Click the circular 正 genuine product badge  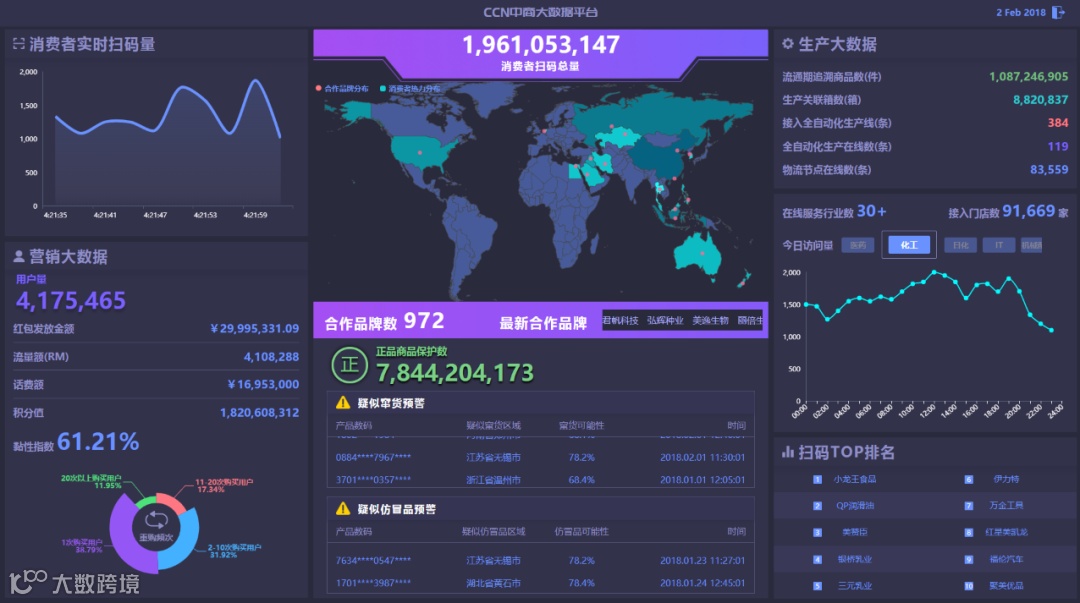click(349, 365)
